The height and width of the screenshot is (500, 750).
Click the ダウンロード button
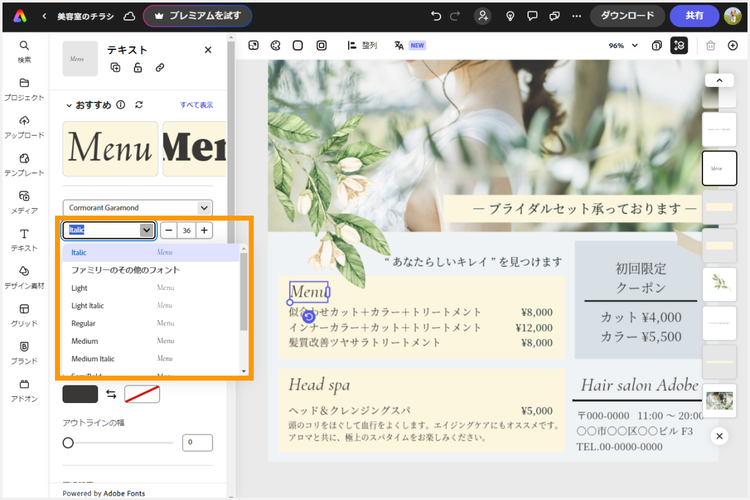point(627,16)
